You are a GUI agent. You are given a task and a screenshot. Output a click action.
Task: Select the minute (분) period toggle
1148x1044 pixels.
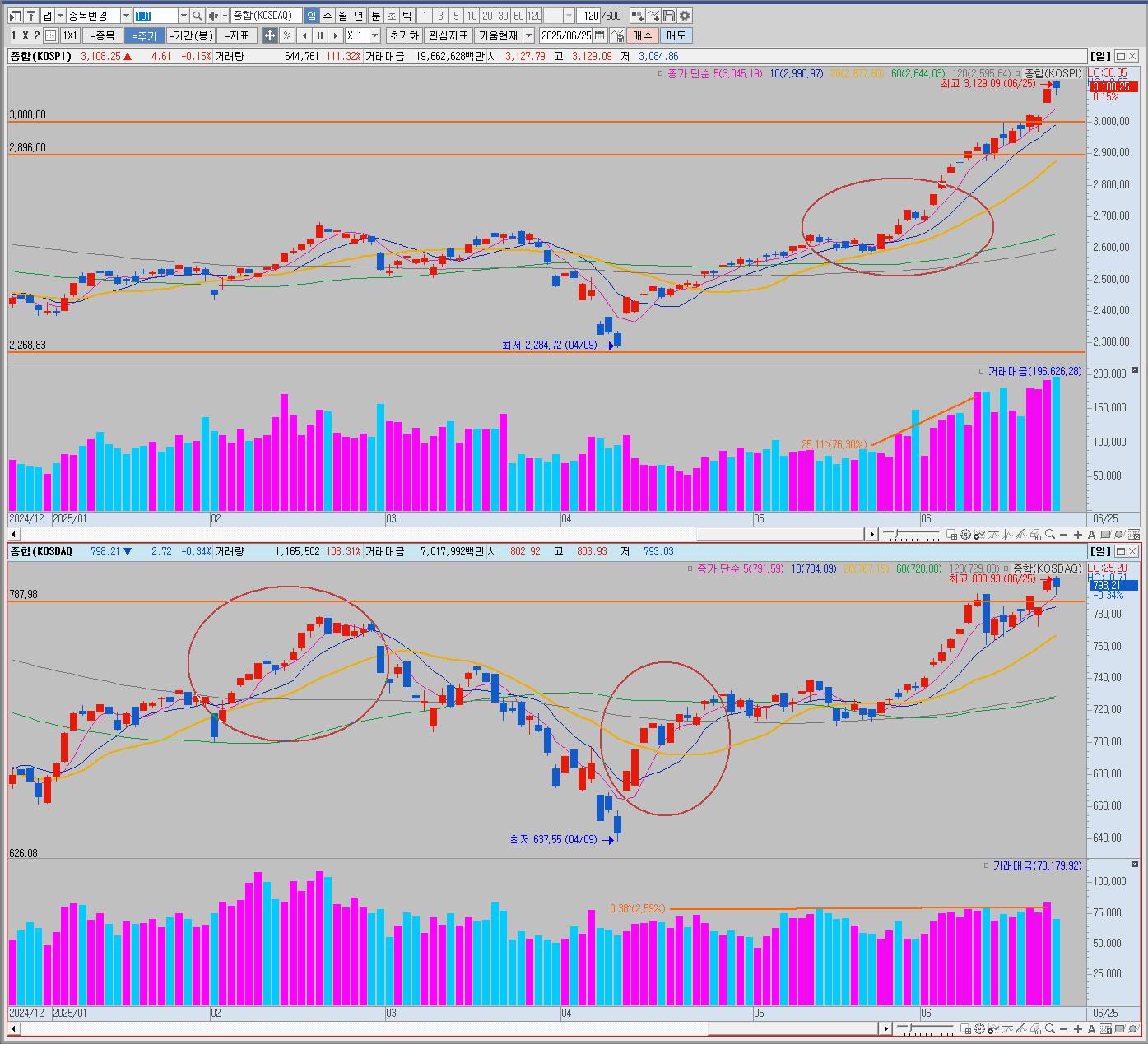(x=375, y=16)
